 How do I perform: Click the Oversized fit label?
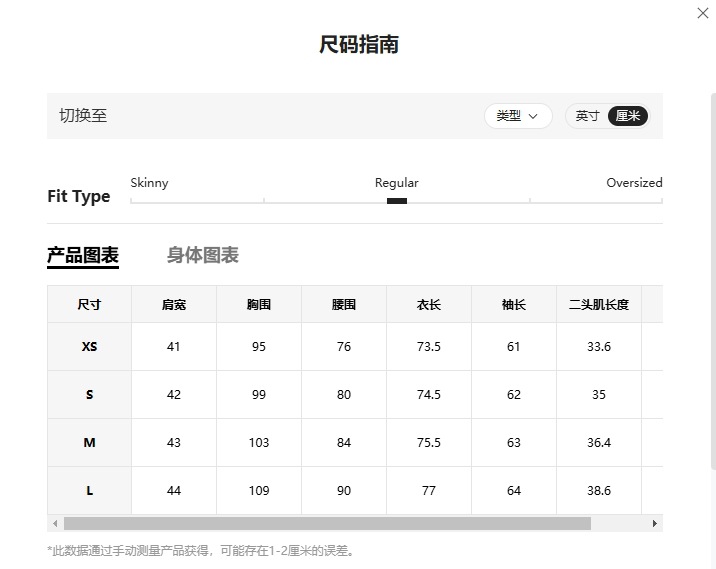point(634,183)
